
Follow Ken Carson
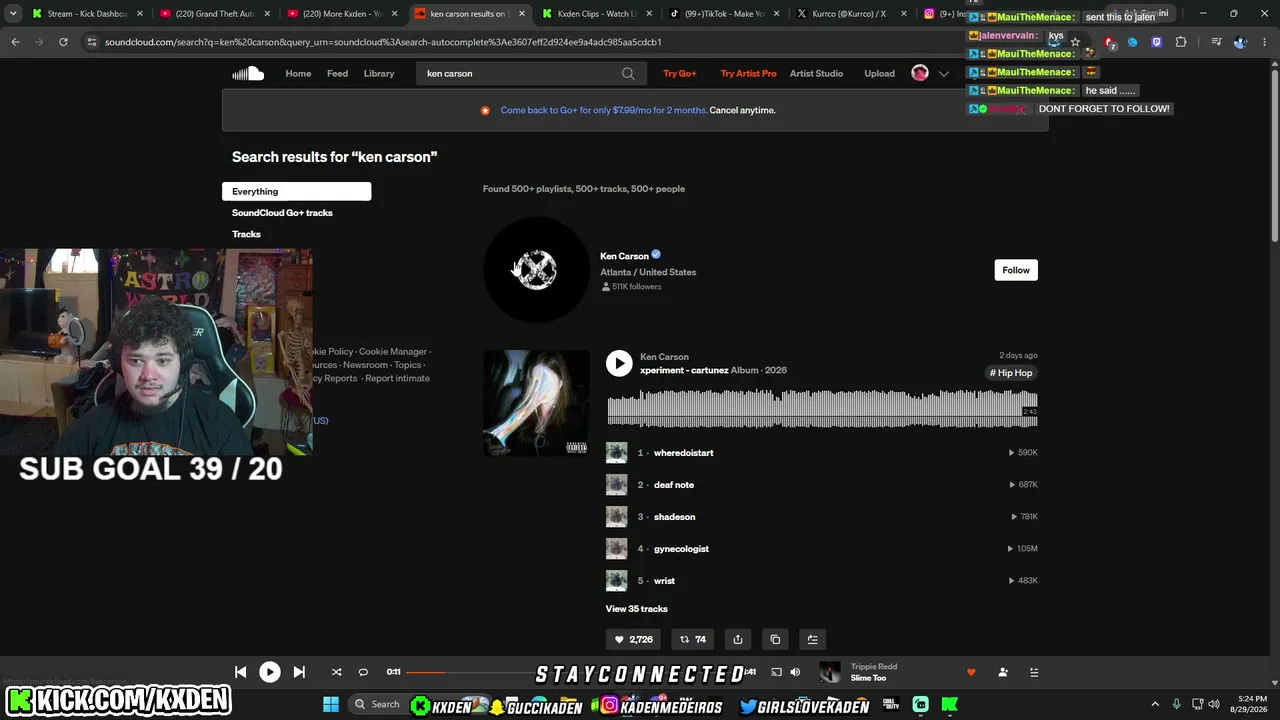(1016, 270)
